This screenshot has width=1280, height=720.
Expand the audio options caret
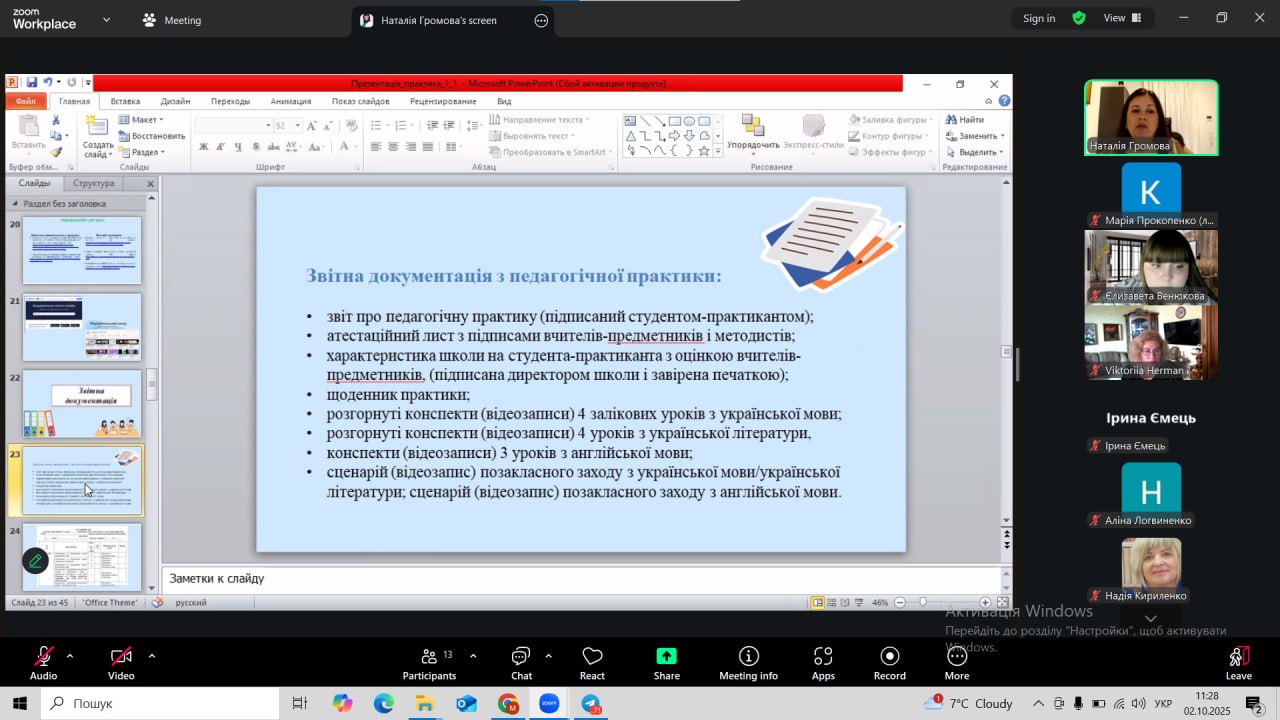tap(70, 656)
